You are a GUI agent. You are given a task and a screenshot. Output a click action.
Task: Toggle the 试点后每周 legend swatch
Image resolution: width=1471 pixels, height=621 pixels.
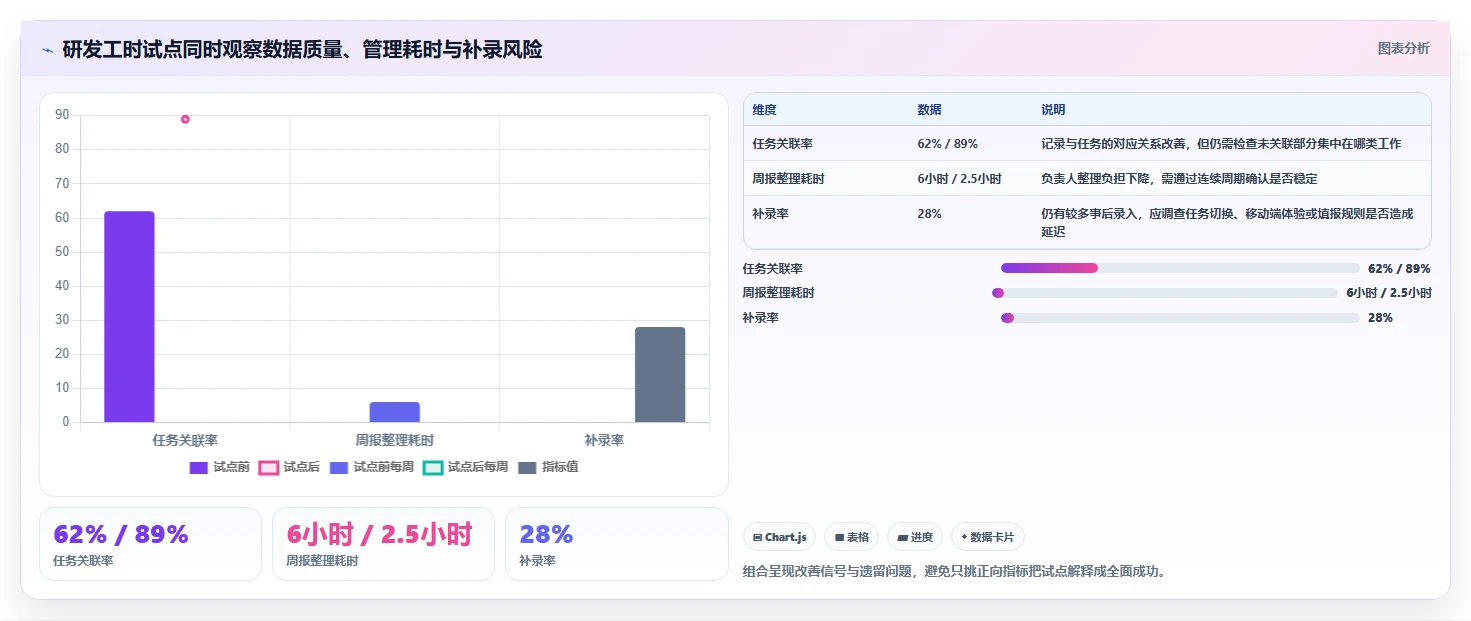point(433,467)
